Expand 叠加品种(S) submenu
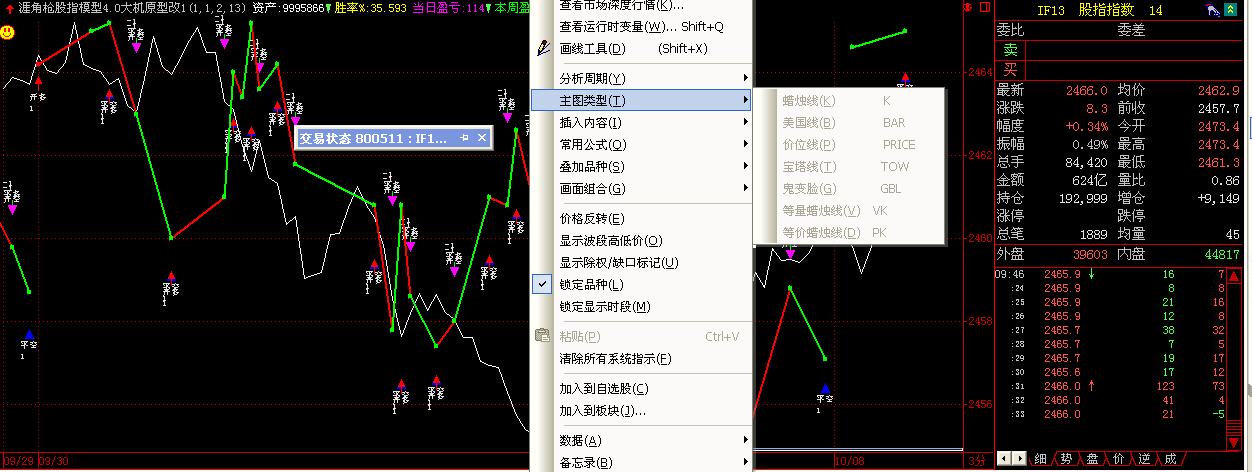 (x=642, y=167)
